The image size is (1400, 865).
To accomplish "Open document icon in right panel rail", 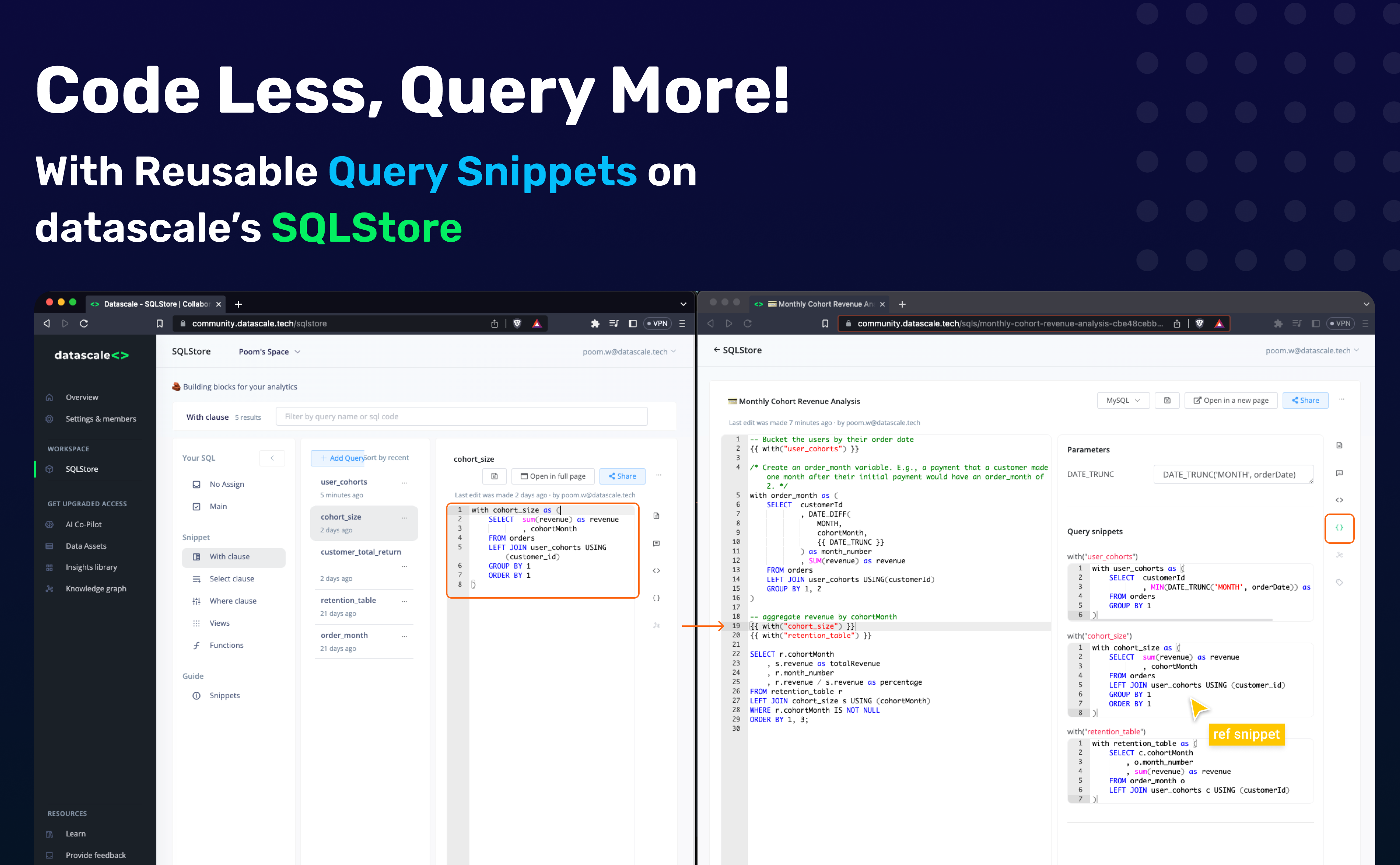I will tap(1339, 446).
